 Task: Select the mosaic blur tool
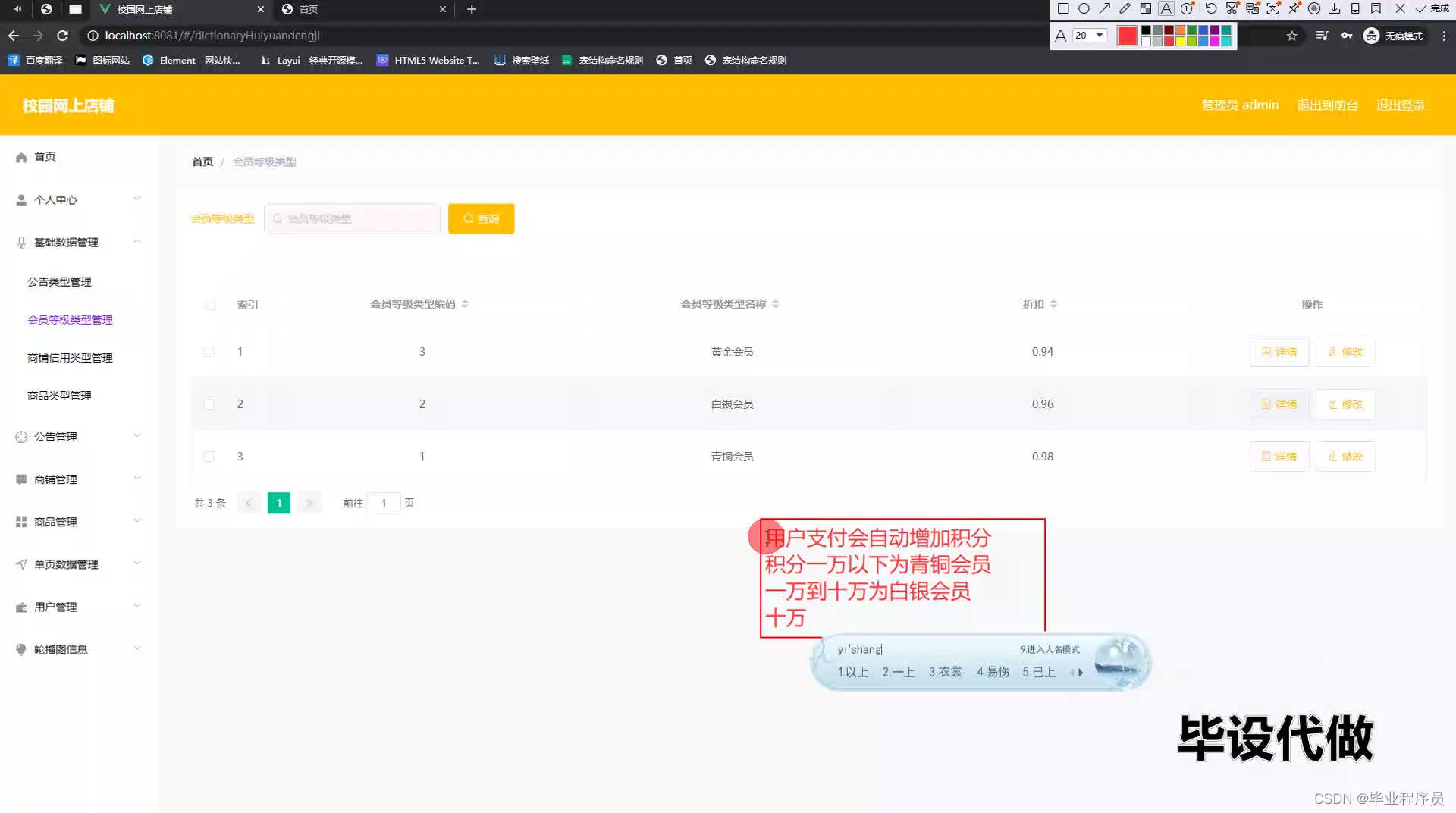[1146, 9]
